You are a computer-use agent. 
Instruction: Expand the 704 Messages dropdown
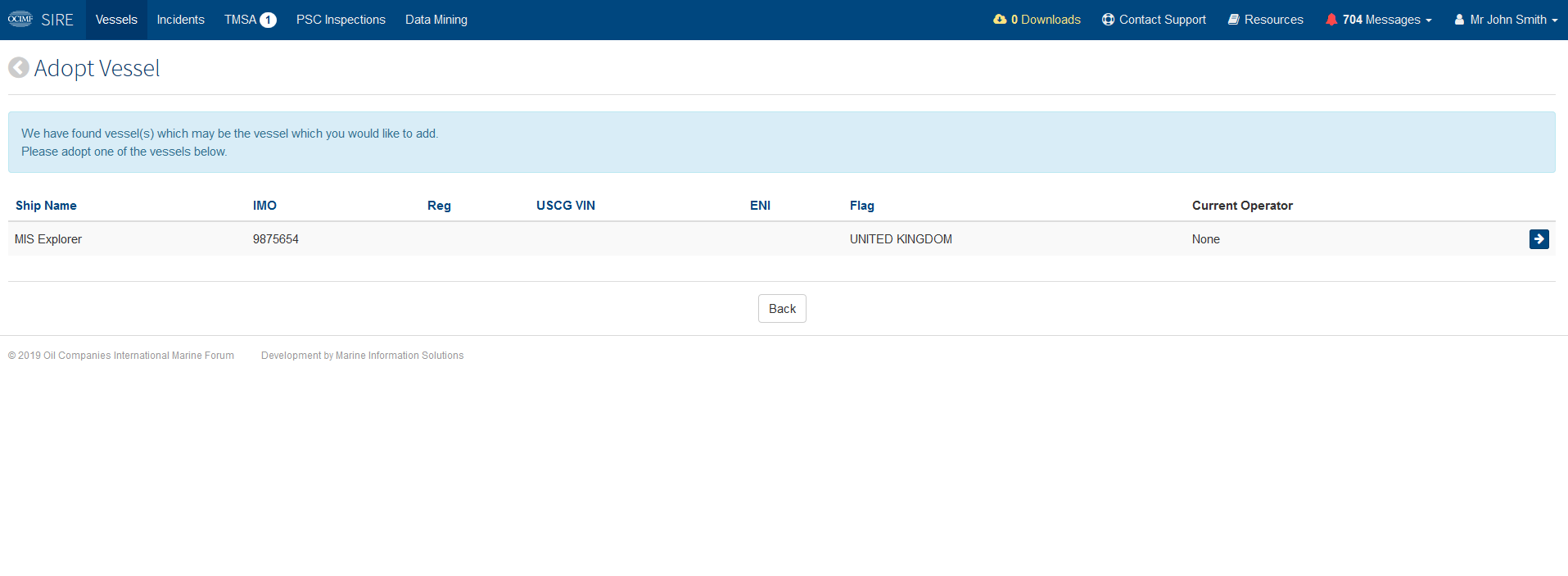point(1379,20)
